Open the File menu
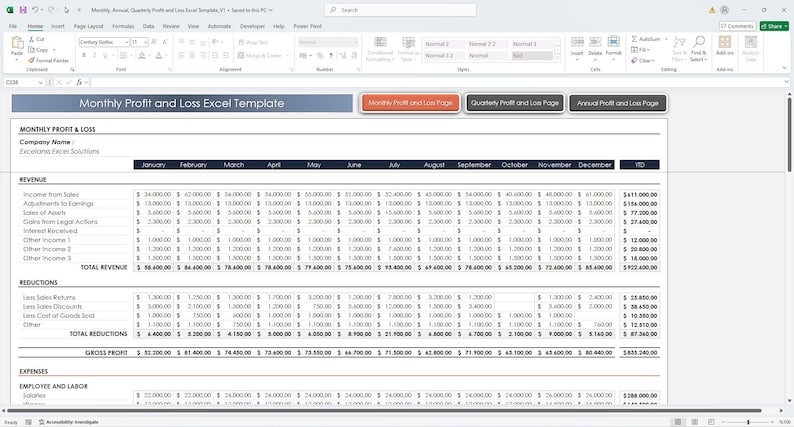 [13, 26]
